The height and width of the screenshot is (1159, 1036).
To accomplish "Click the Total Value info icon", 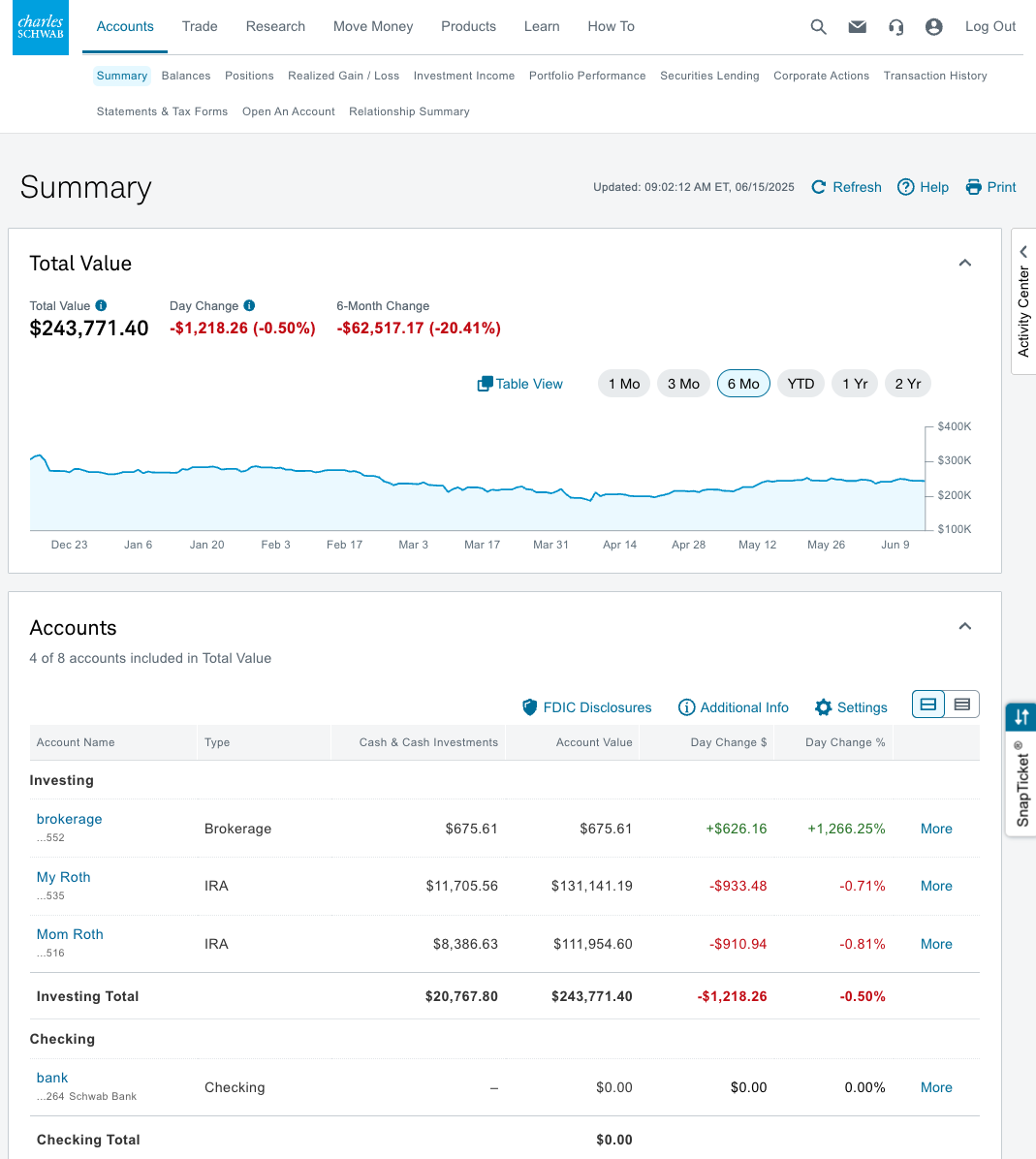I will tap(102, 305).
